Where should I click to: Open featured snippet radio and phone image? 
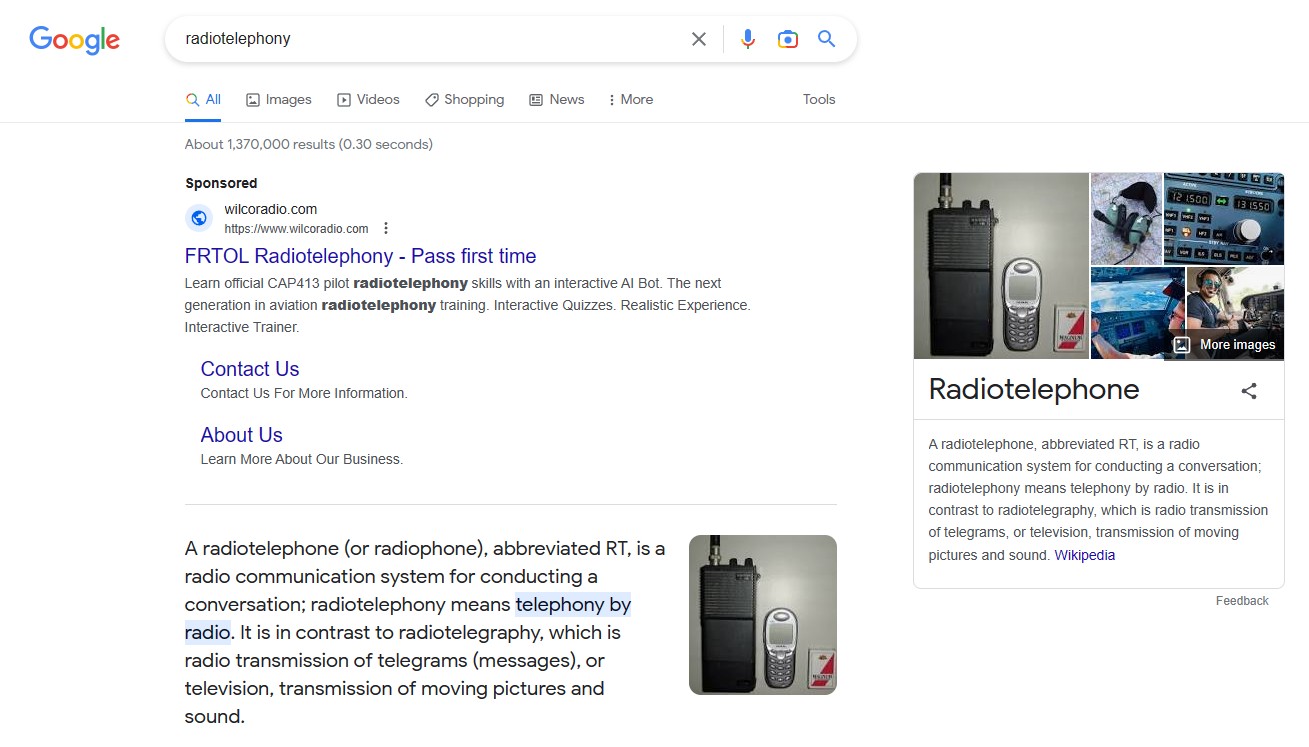(763, 615)
